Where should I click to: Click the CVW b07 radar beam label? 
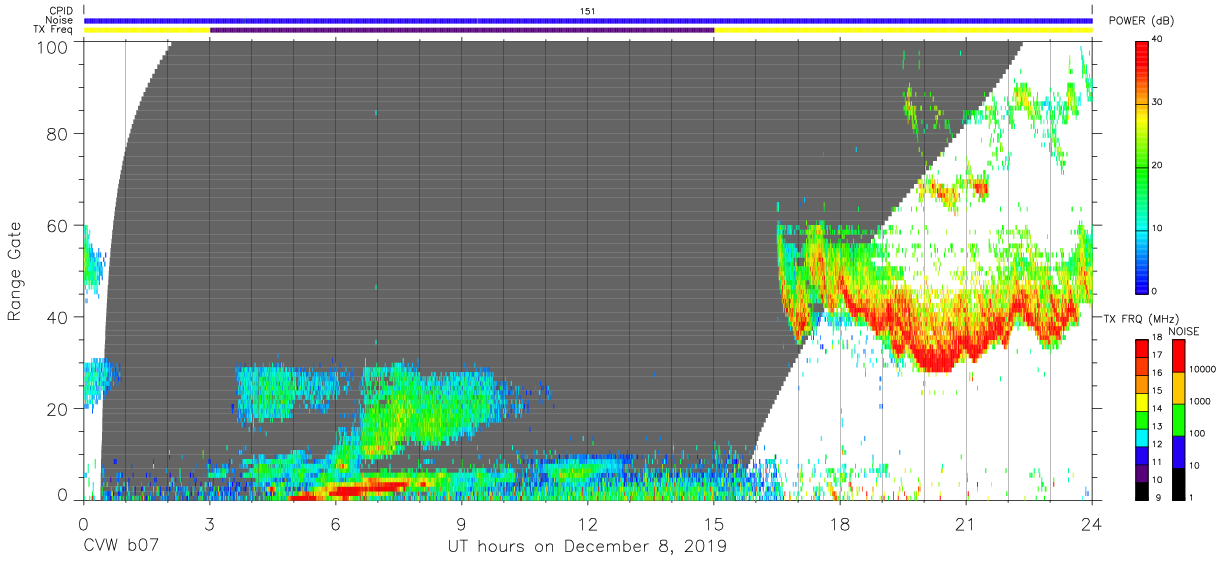point(121,546)
